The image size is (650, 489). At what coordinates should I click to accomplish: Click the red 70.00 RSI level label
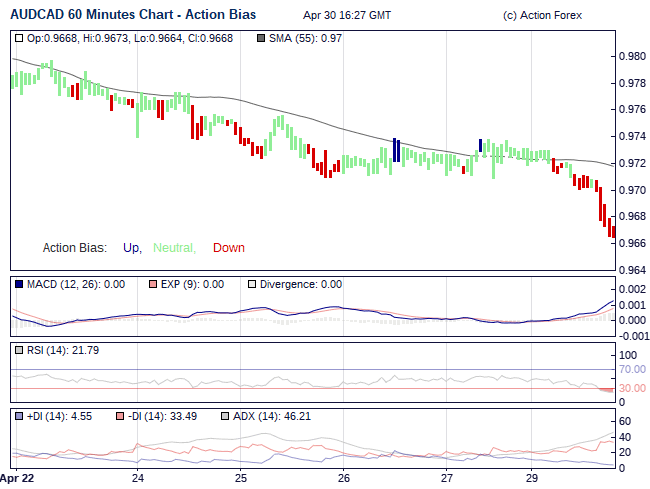coord(632,369)
